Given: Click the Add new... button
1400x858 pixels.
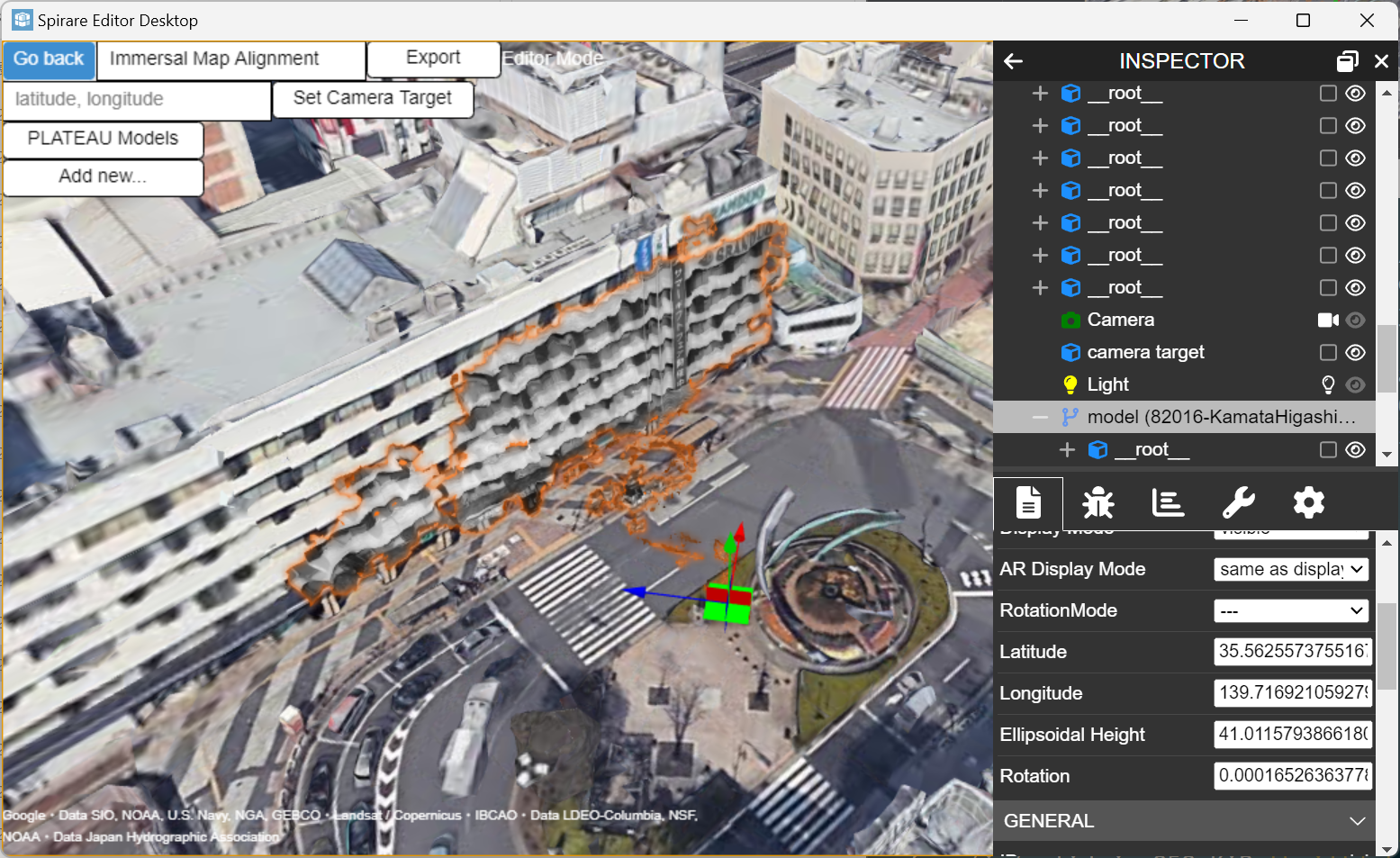Looking at the screenshot, I should [103, 176].
